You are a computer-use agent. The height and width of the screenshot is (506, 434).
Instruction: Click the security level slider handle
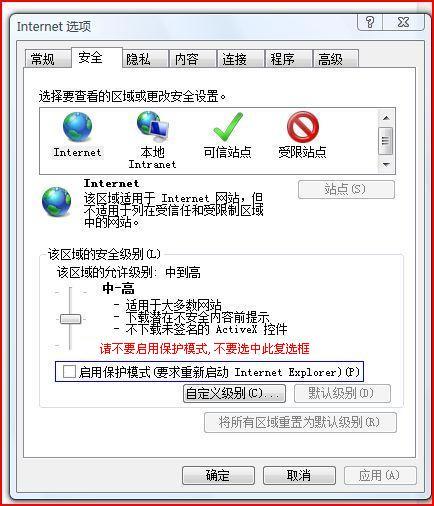tap(70, 319)
